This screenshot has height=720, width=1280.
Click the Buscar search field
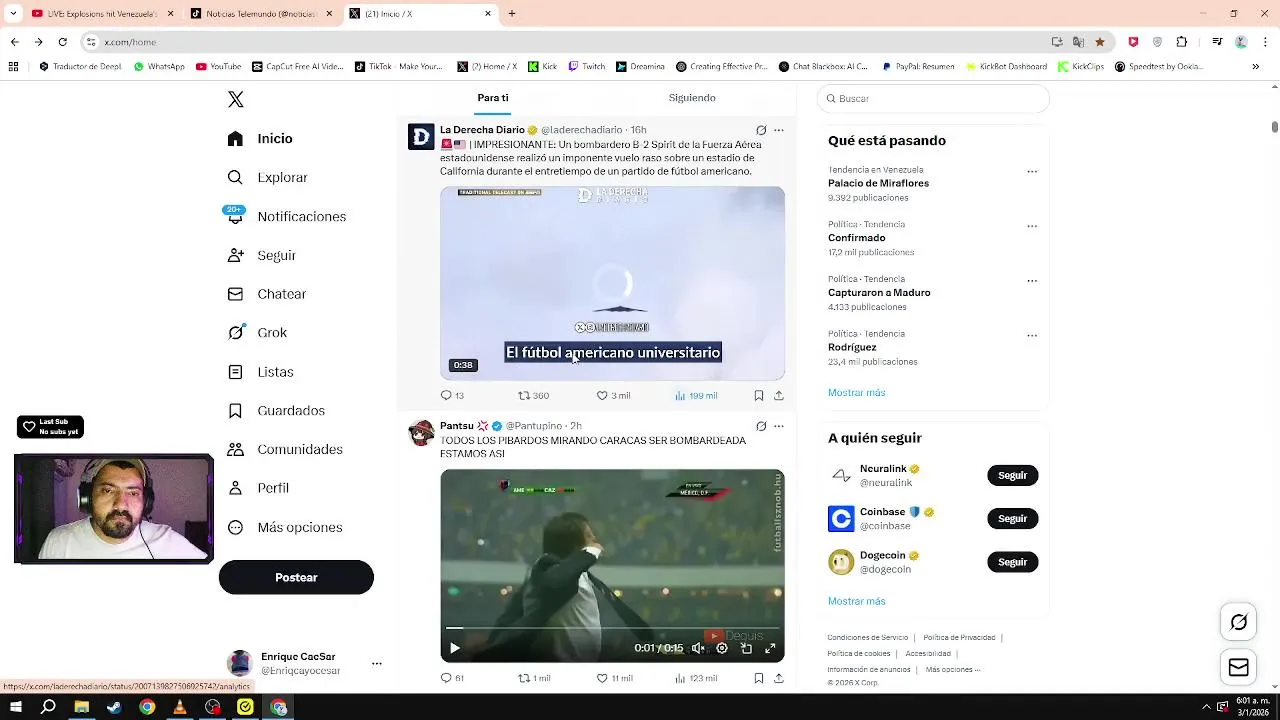coord(933,98)
